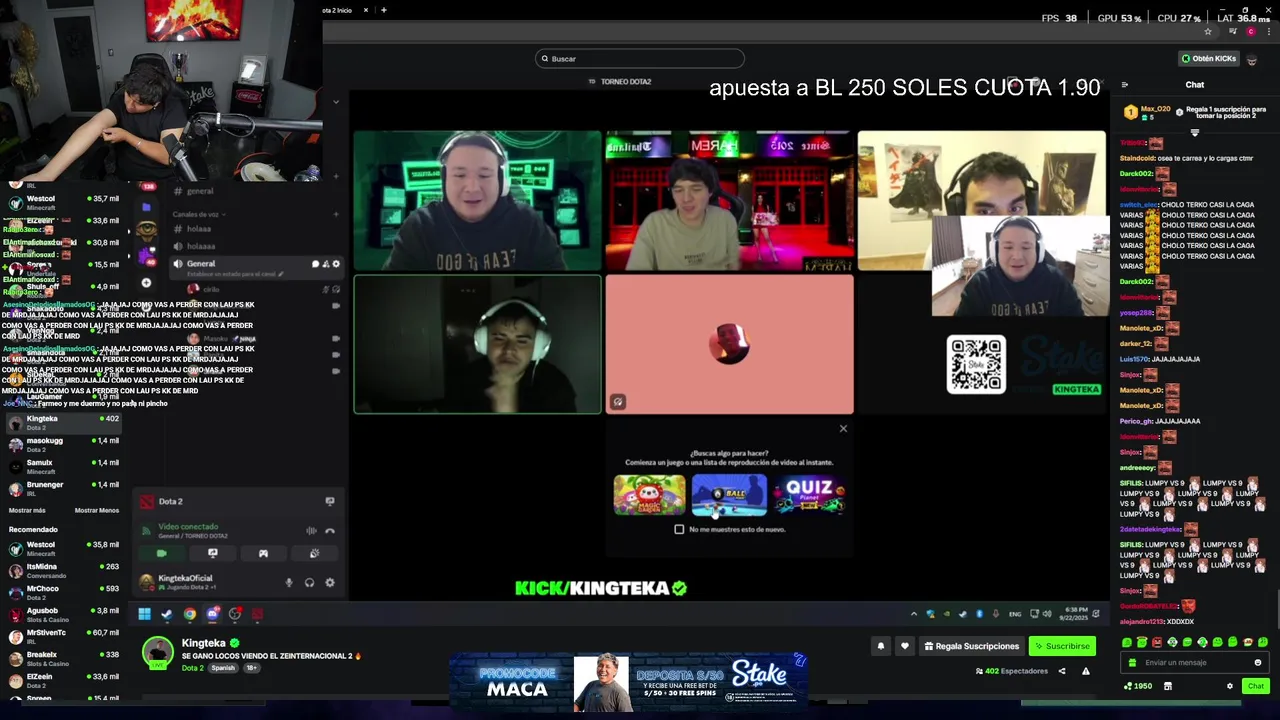
Task: Open General voice channel settings gear
Action: tap(336, 264)
